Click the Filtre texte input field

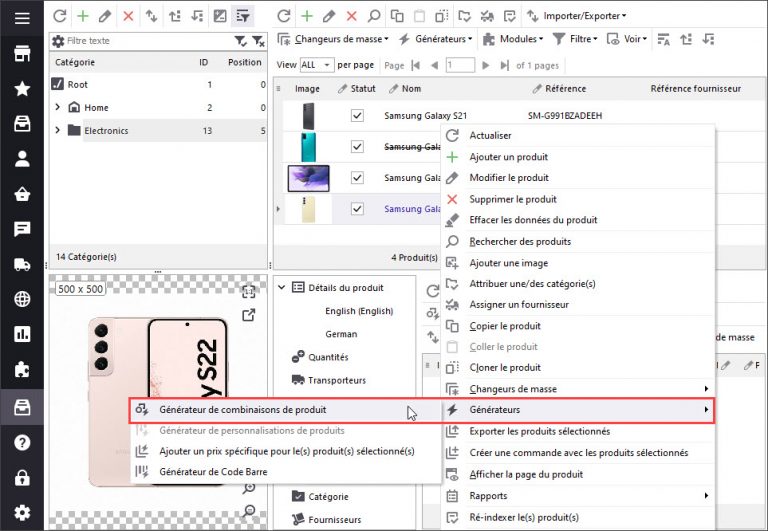pos(148,41)
